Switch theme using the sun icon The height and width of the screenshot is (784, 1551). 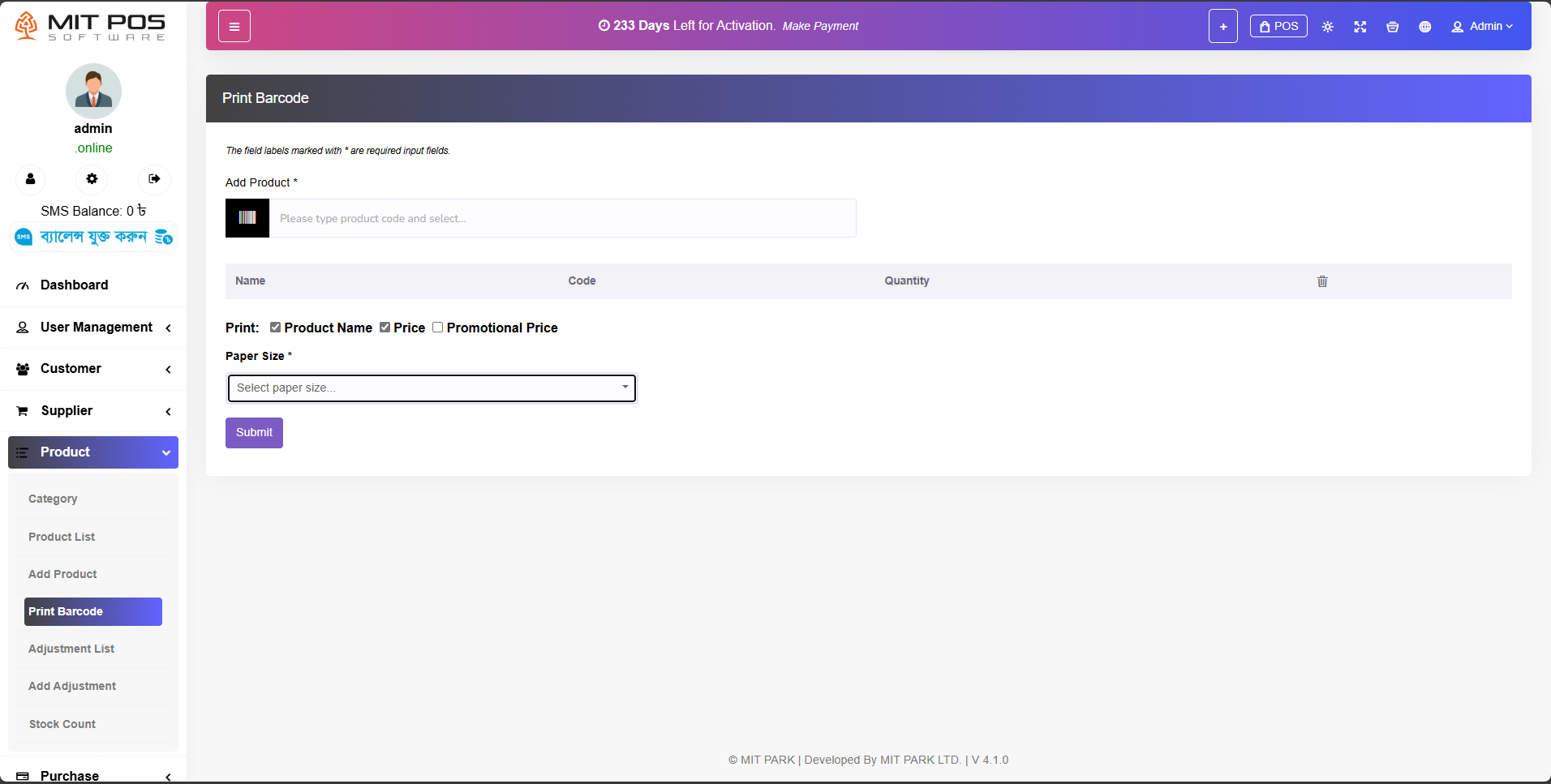[x=1328, y=27]
